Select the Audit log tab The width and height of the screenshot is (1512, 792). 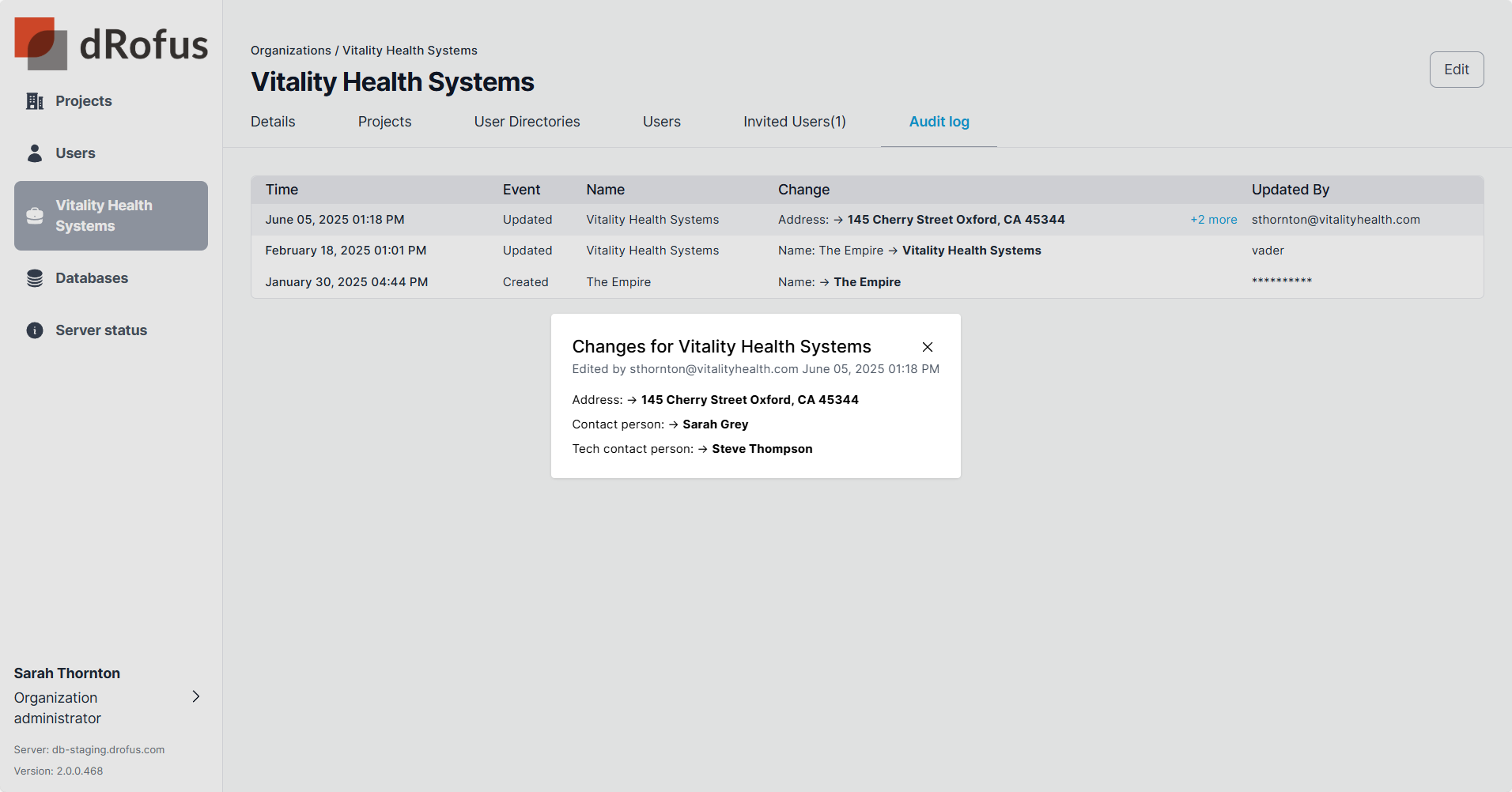[939, 122]
